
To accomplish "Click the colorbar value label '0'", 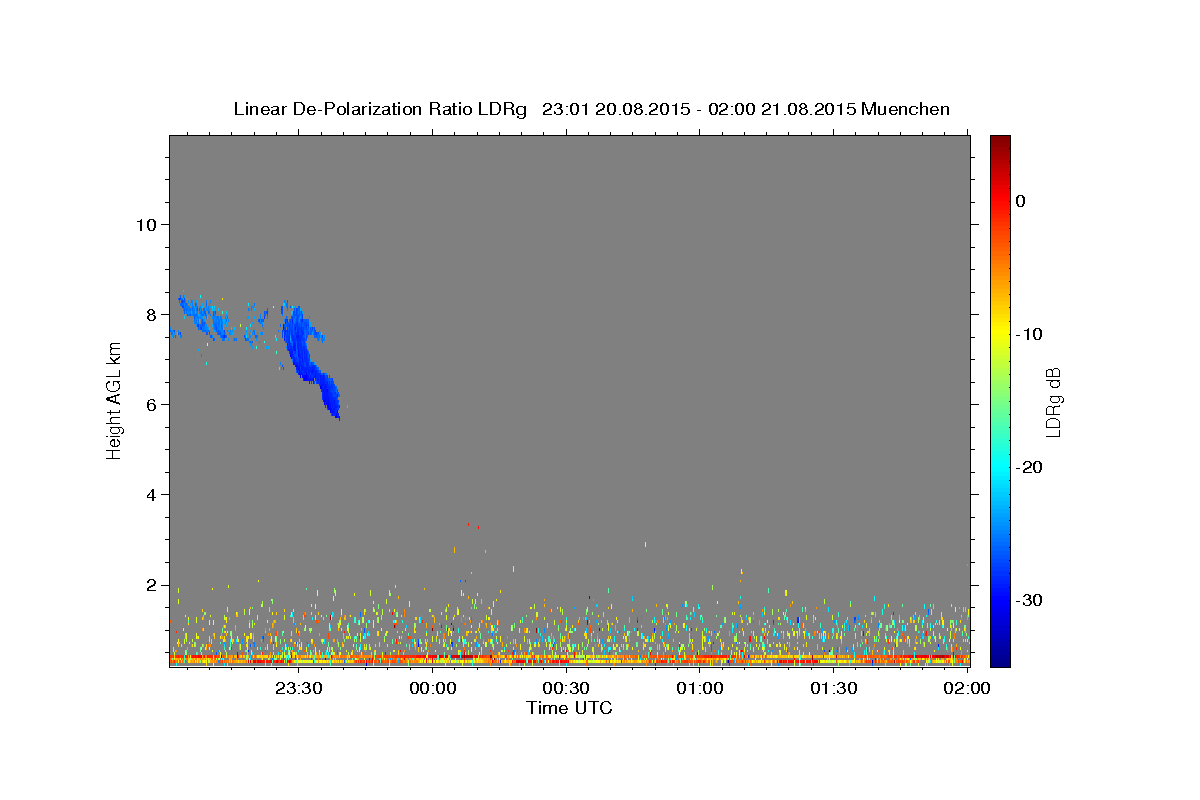I will click(1020, 201).
